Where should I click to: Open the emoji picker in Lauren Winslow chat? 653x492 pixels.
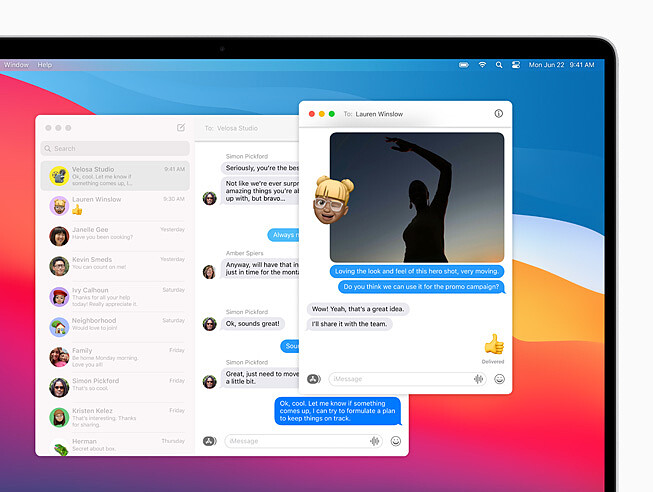499,379
